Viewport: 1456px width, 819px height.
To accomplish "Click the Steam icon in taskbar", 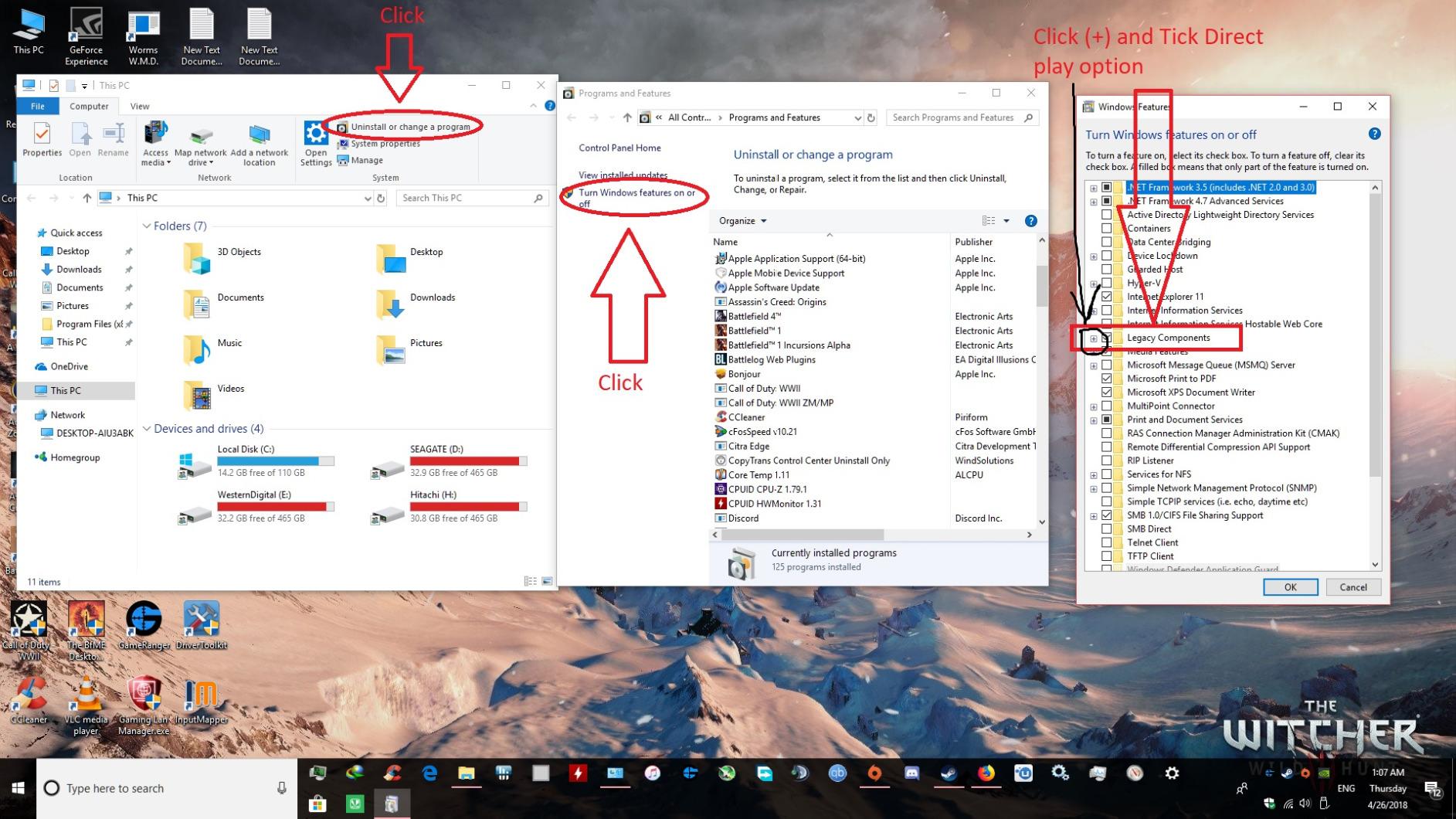I will 949,773.
